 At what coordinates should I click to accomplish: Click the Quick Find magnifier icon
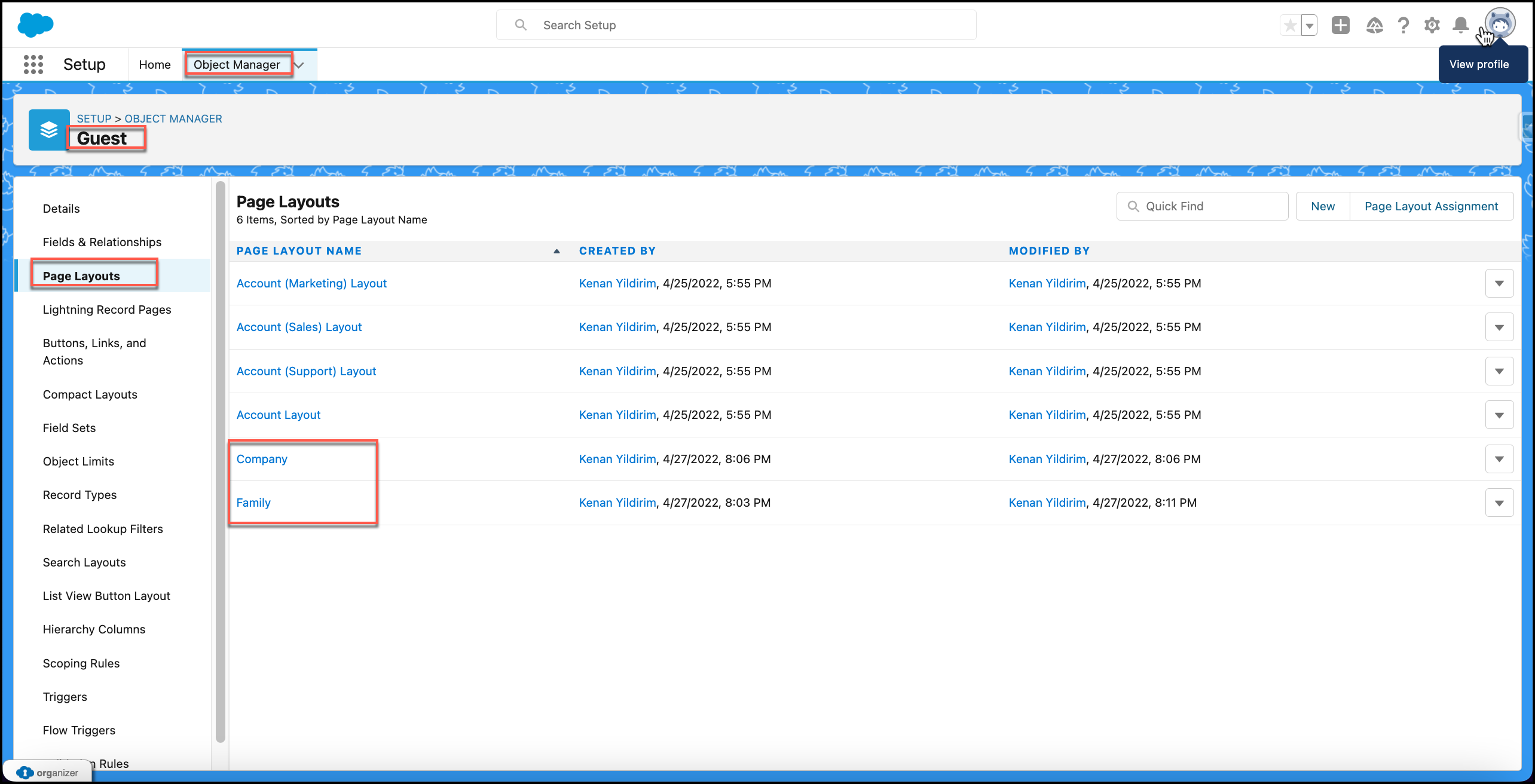coord(1133,206)
